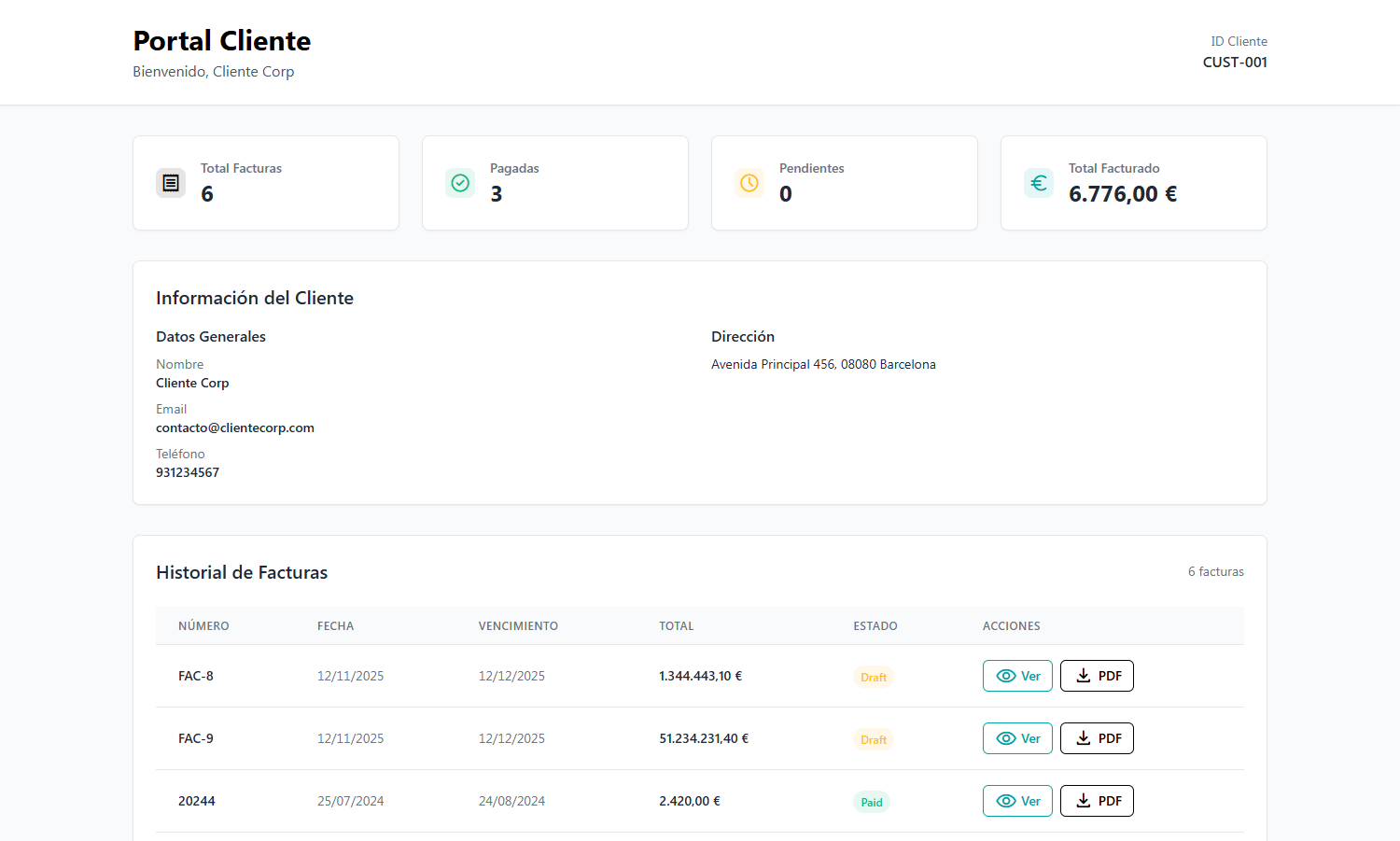Click the Draft badge on FAC-9 row

[x=874, y=739]
